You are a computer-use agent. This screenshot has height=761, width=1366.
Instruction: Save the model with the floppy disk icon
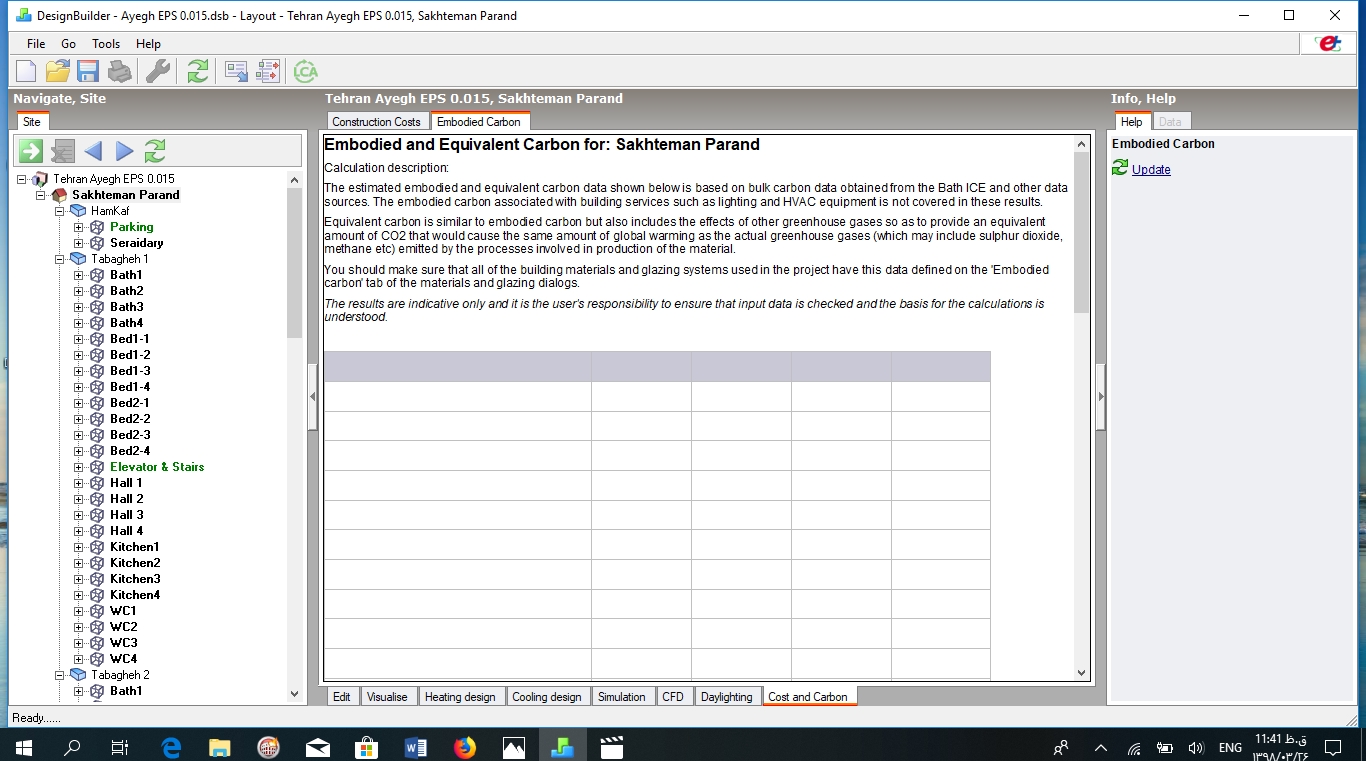coord(88,71)
